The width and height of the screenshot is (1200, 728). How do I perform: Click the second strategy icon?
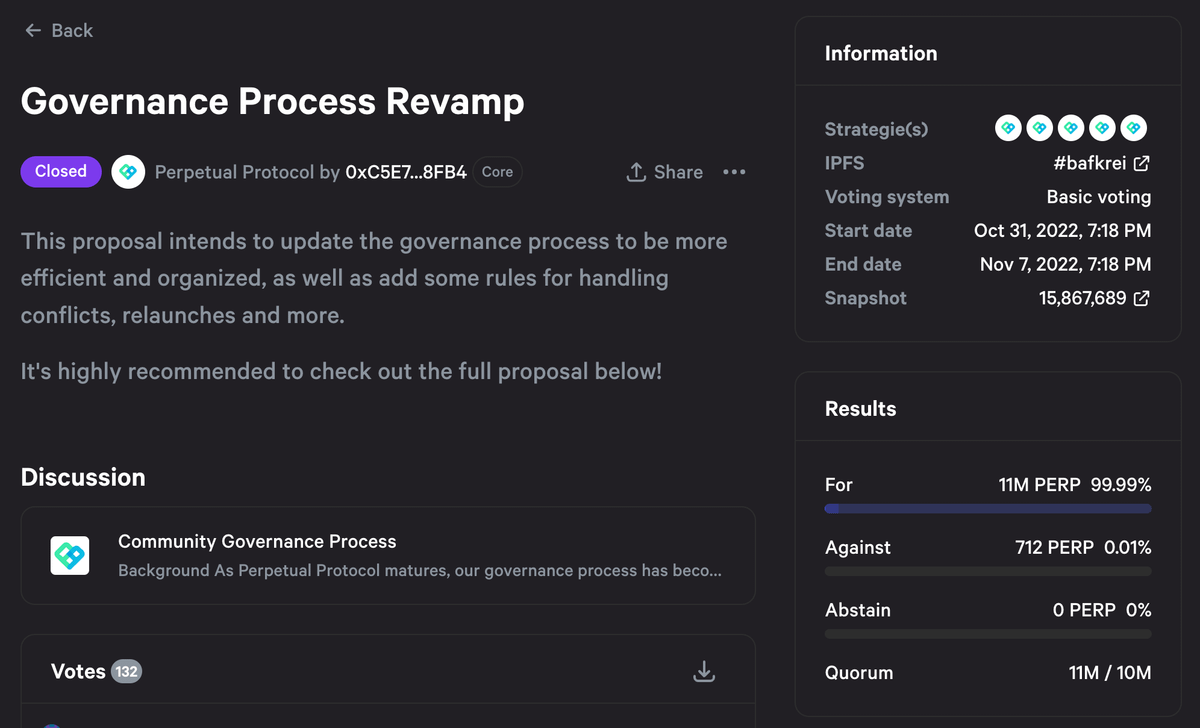click(1039, 128)
